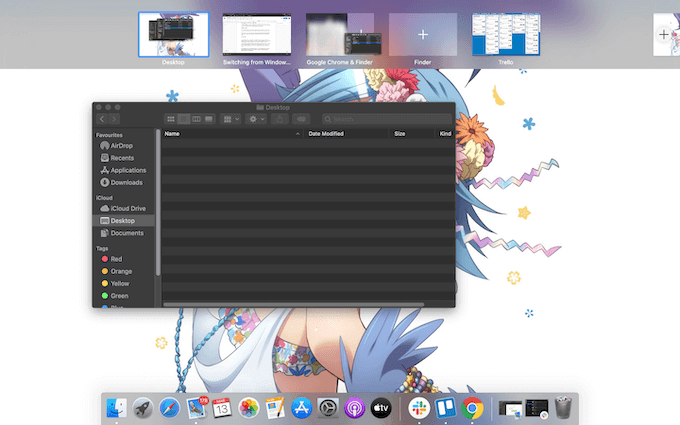Open AirDrop in the sidebar
Screen dimensions: 680x425
point(116,146)
